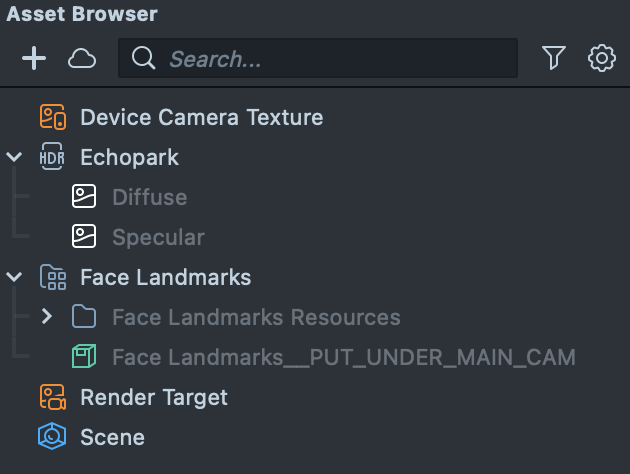Click the Face Landmarks package icon
This screenshot has width=630, height=474.
click(52, 277)
